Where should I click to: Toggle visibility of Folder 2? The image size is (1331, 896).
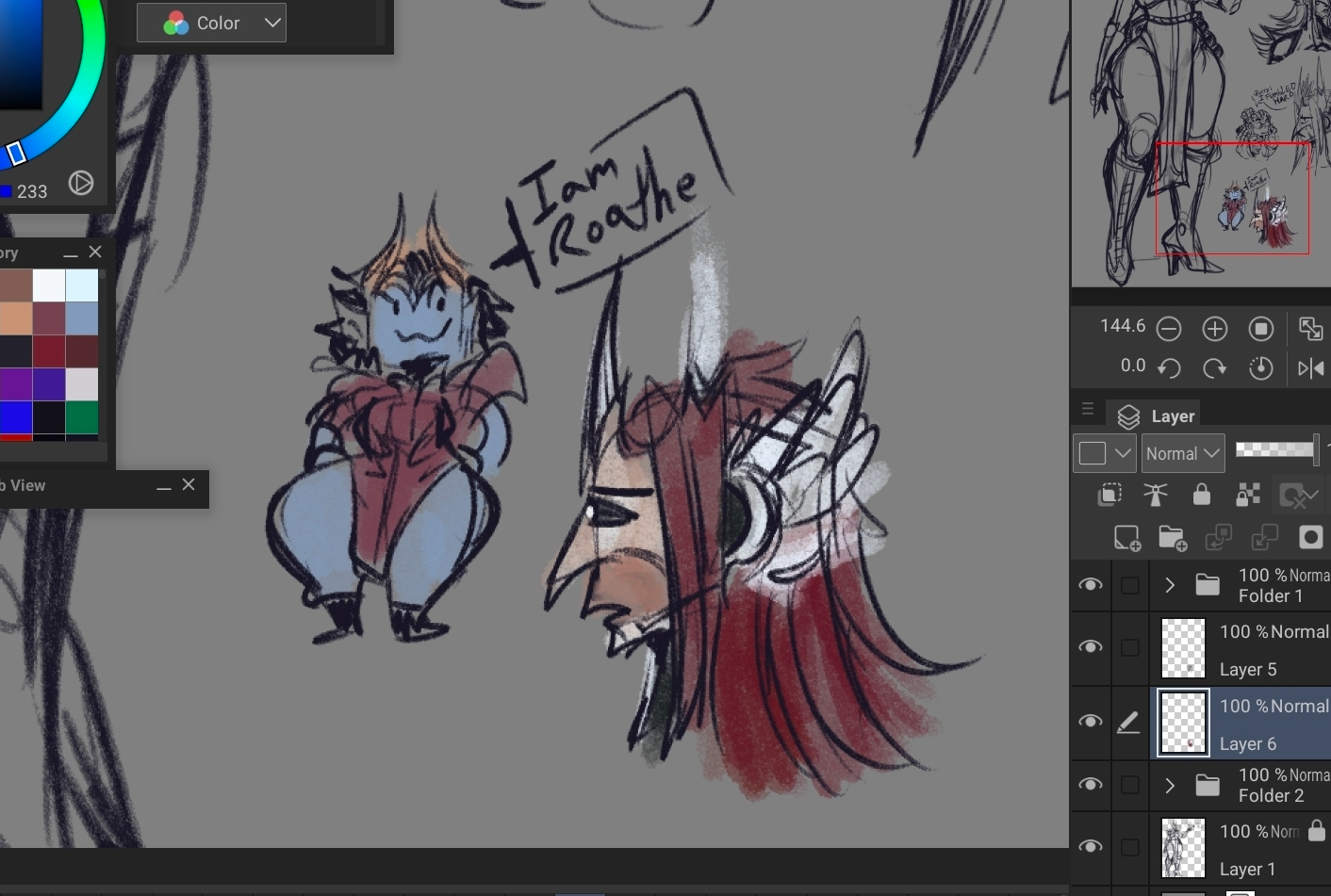[1091, 785]
